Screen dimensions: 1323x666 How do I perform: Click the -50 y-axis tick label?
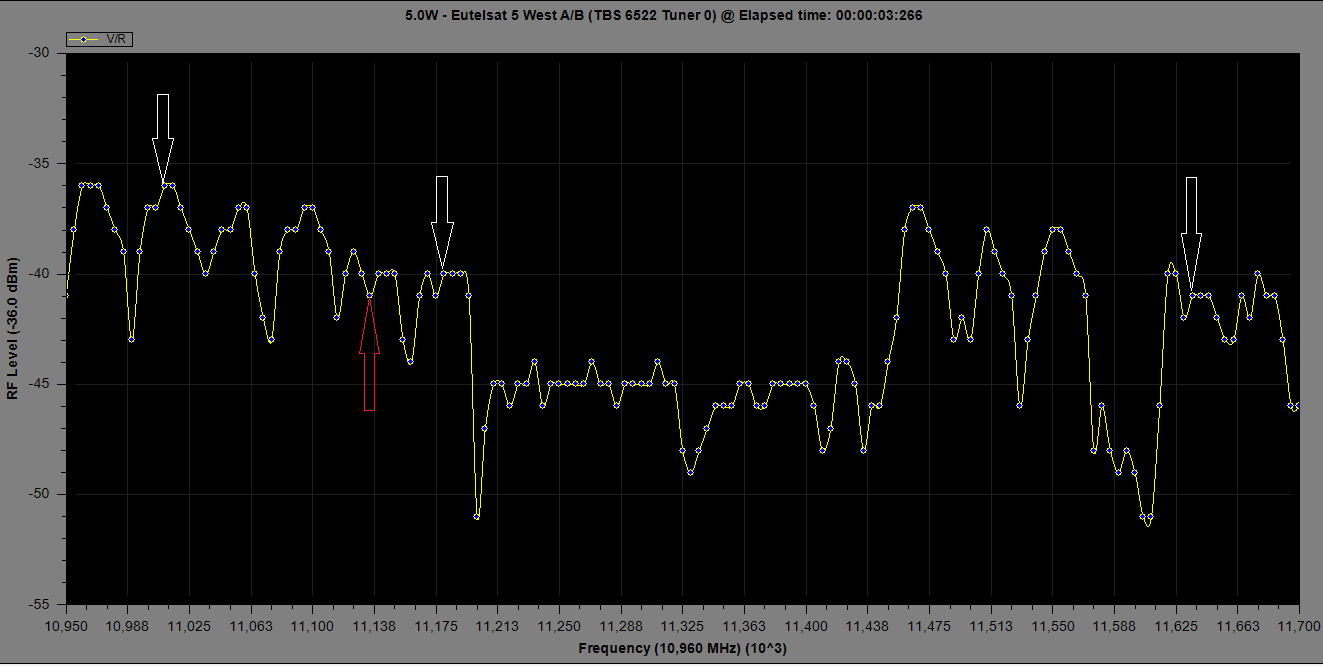click(41, 494)
